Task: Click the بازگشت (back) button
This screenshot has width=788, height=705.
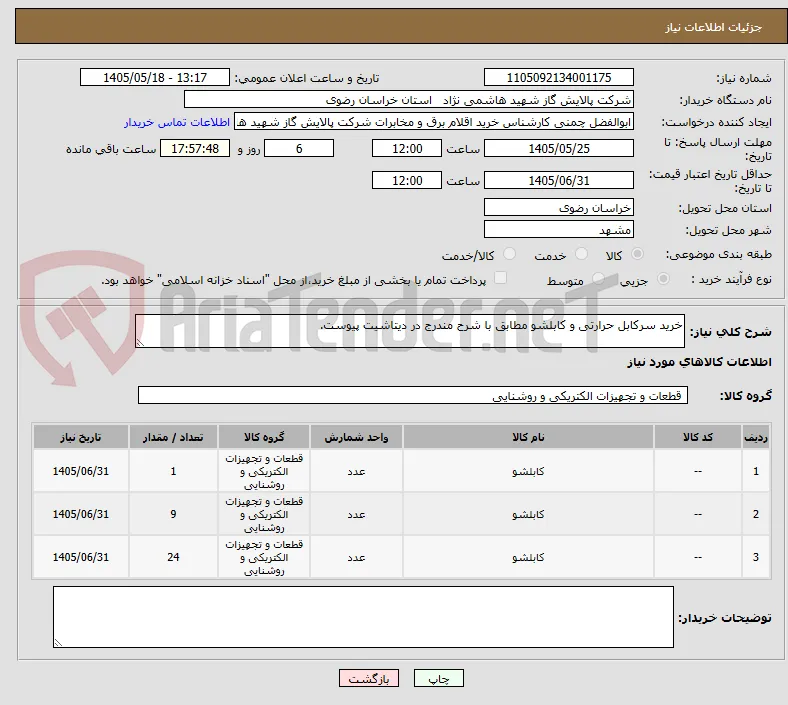Action: click(369, 678)
